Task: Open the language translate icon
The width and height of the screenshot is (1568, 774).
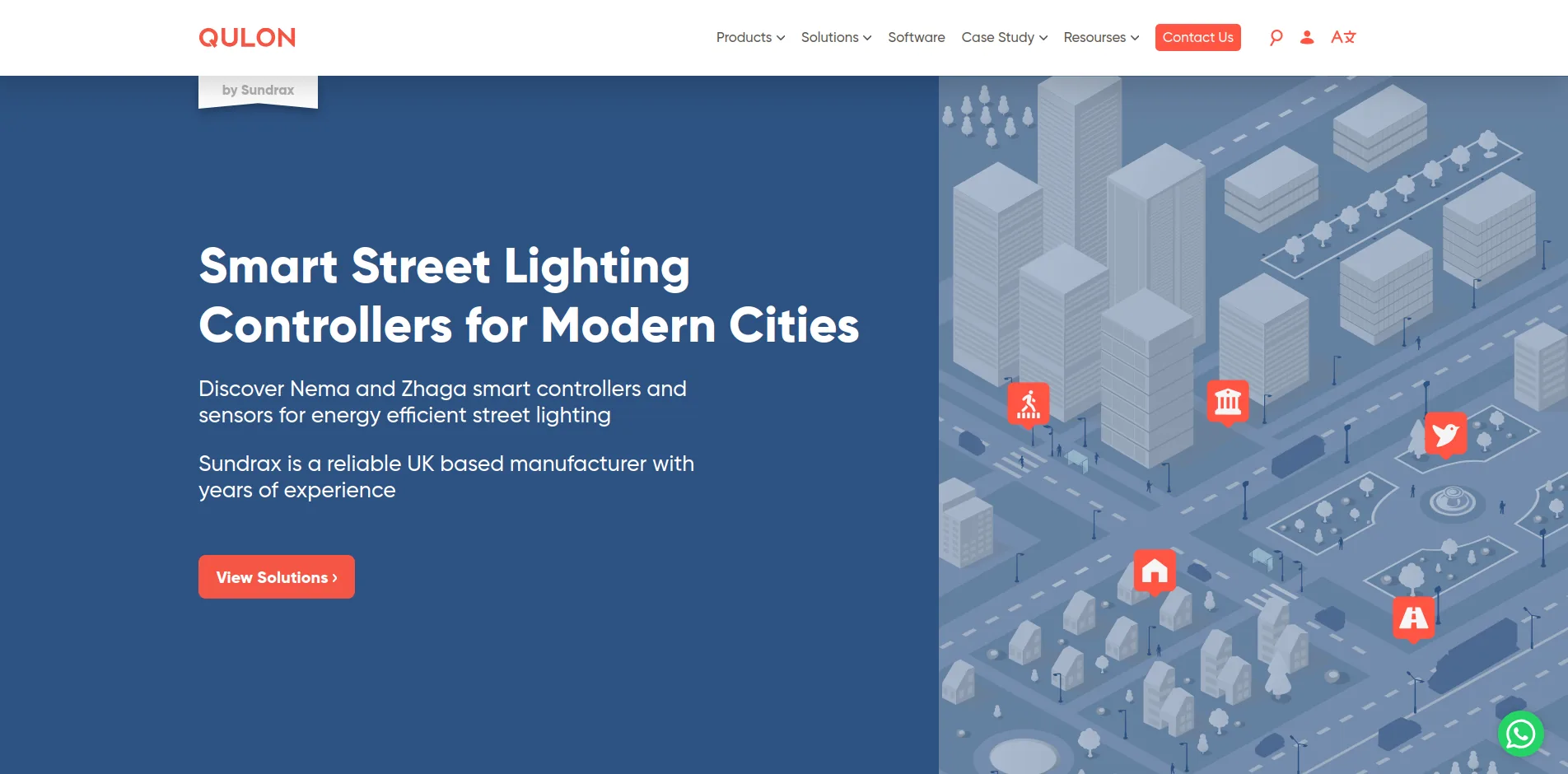Action: pyautogui.click(x=1343, y=37)
